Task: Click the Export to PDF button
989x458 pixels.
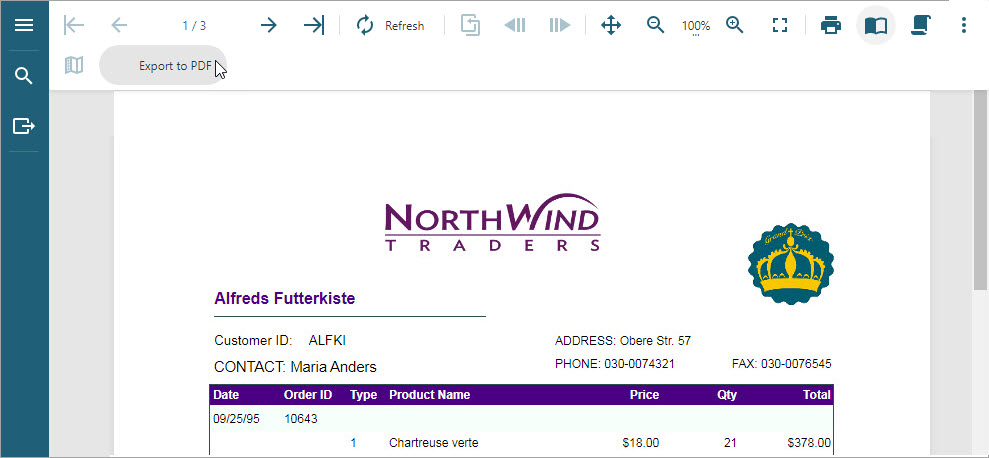Action: pyautogui.click(x=163, y=65)
